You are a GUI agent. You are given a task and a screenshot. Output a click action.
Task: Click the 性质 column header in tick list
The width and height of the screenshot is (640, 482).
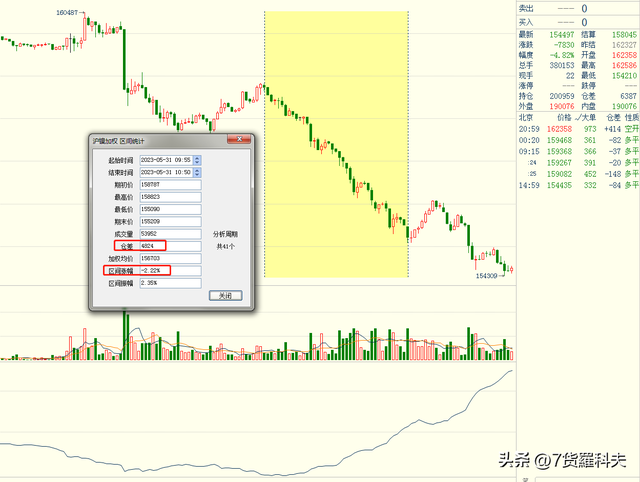point(632,118)
